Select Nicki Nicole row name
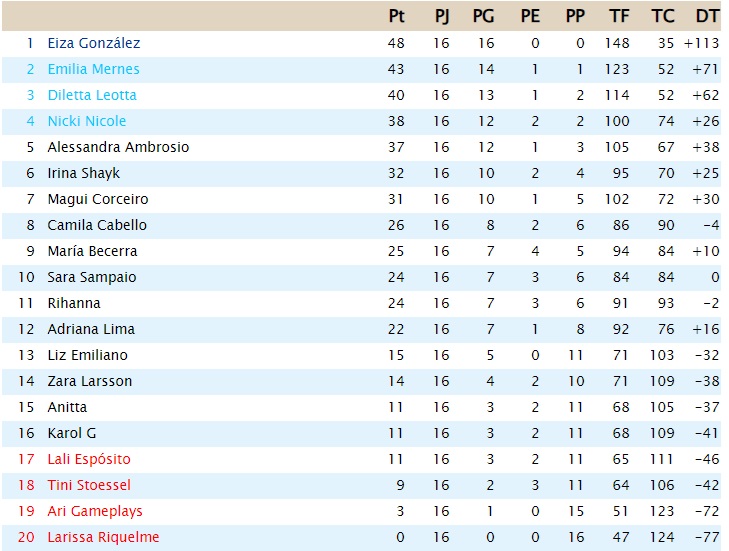This screenshot has width=729, height=551. [x=86, y=121]
